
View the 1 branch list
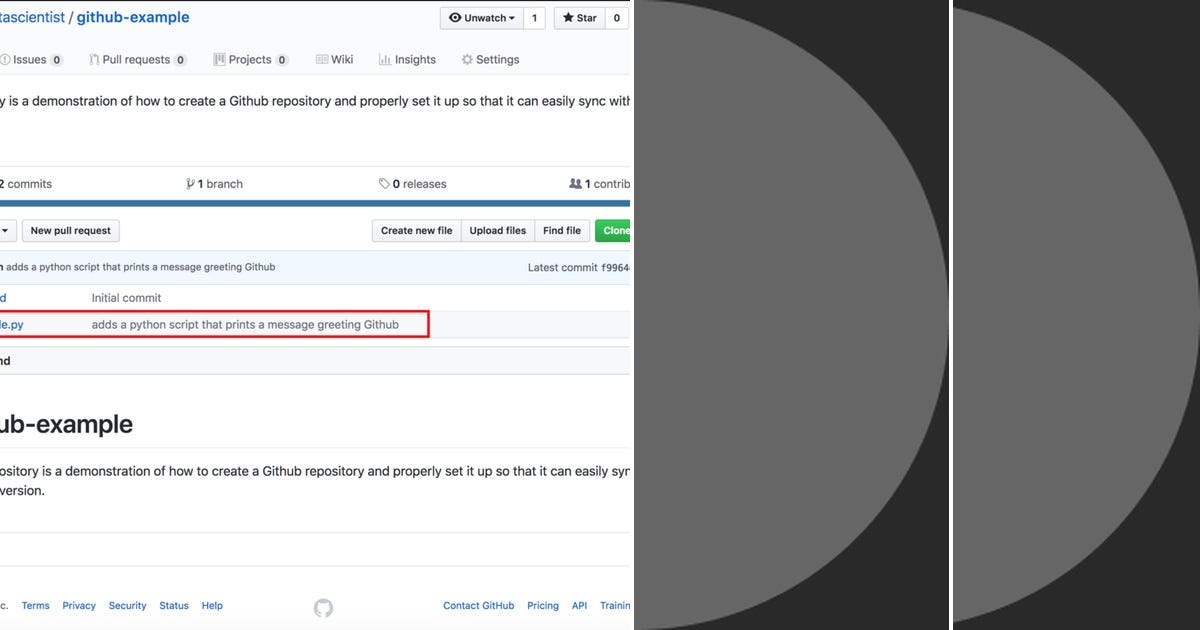[x=214, y=184]
